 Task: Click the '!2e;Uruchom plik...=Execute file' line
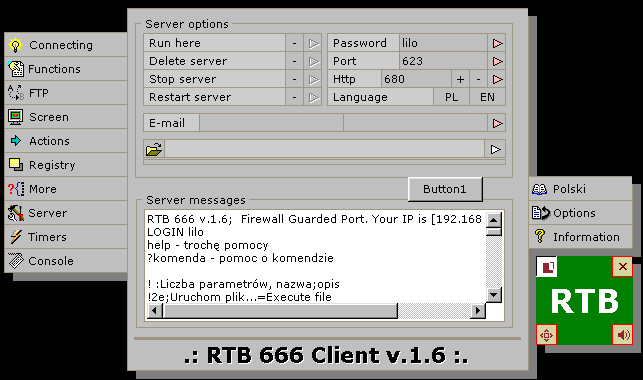pos(239,297)
